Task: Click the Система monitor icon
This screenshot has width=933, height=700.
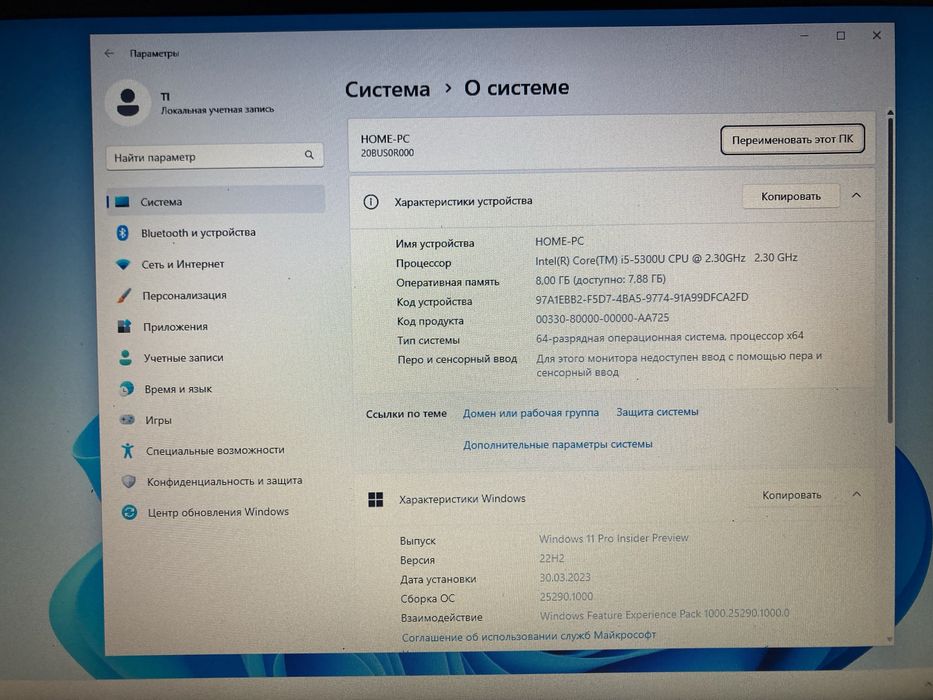Action: coord(123,201)
